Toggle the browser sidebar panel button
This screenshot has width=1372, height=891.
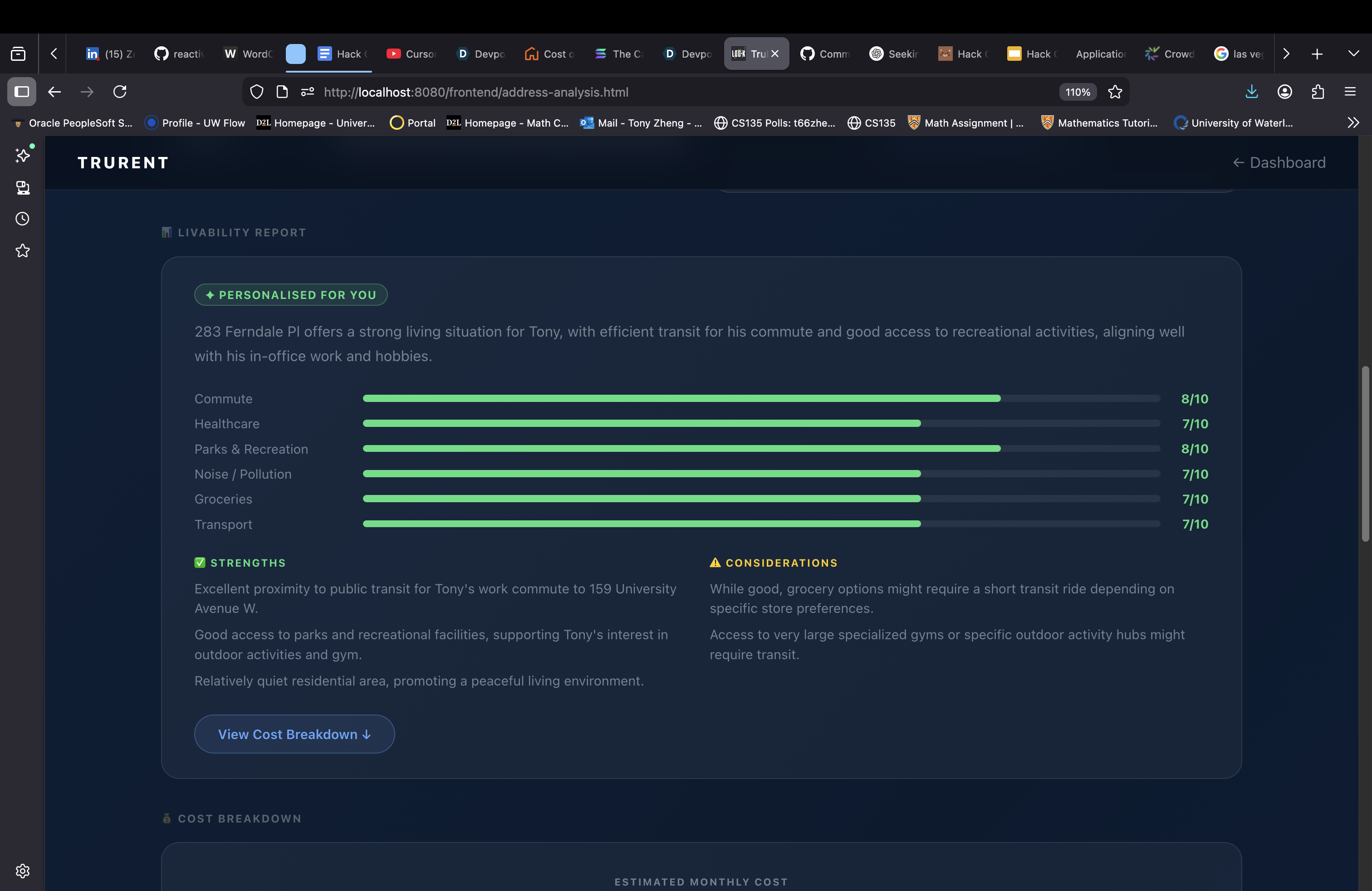22,92
